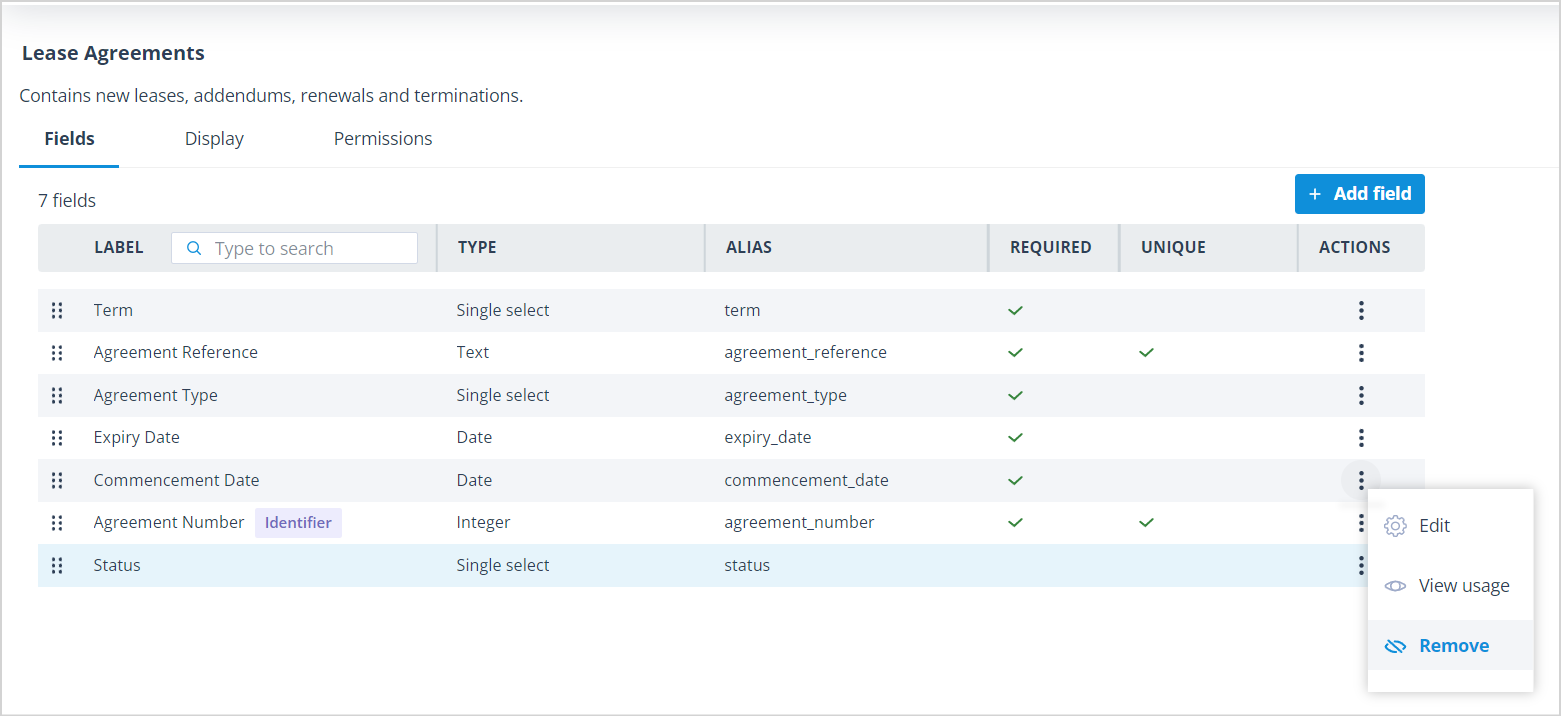The width and height of the screenshot is (1561, 716).
Task: Select the Commencement Date label
Action: 176,480
